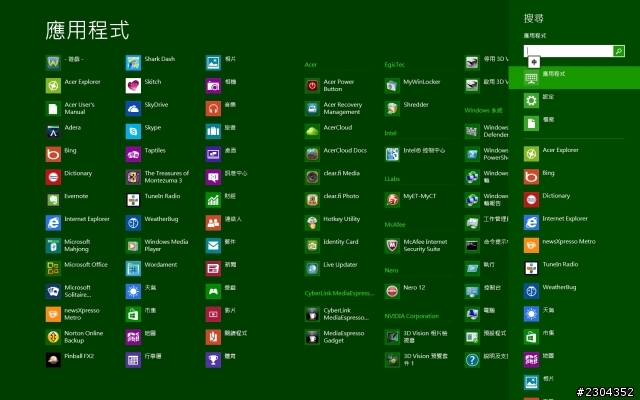Open Internet Explorer in the apps list
Viewport: 640px width, 400px height.
tap(78, 223)
